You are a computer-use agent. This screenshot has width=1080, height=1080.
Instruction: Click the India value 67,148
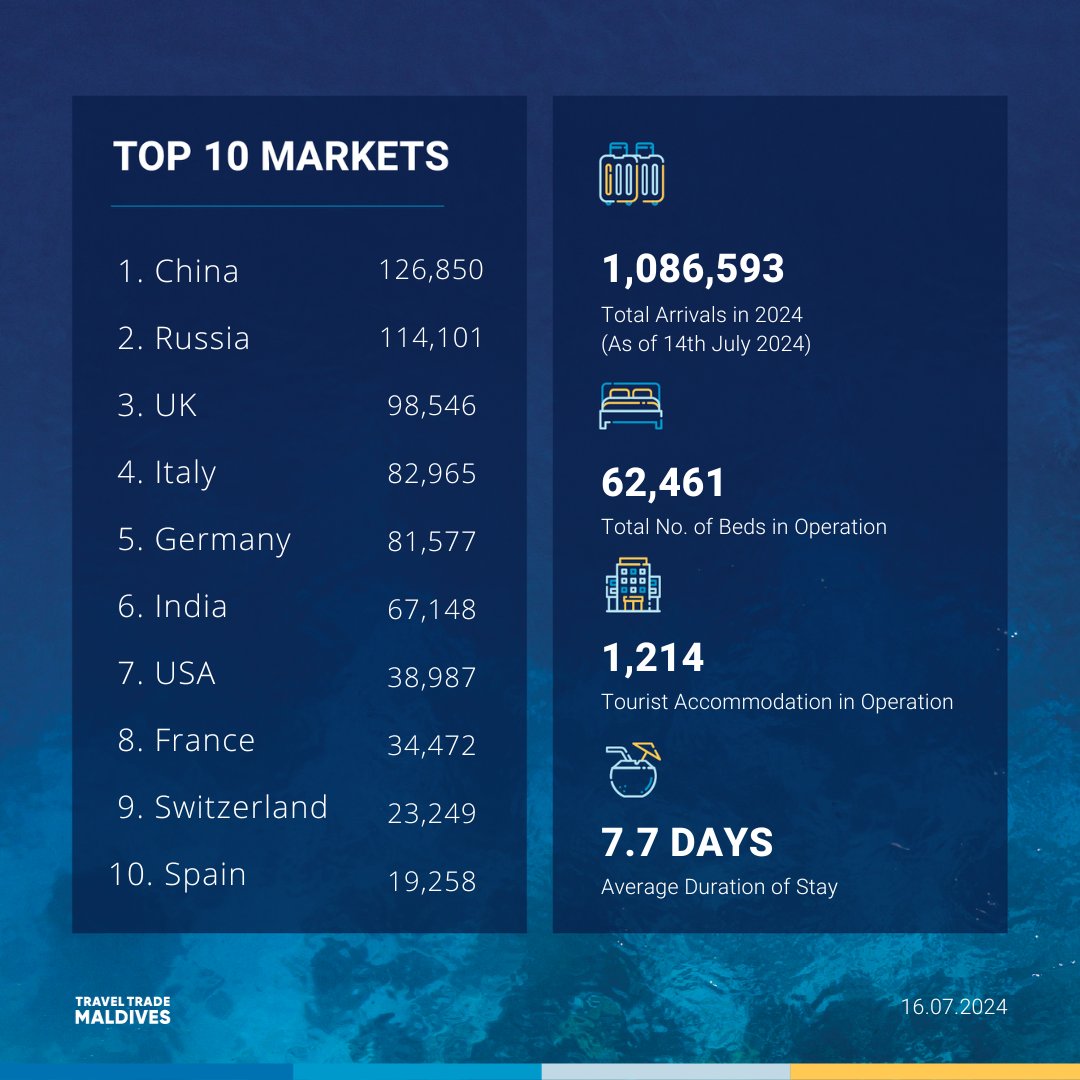432,610
